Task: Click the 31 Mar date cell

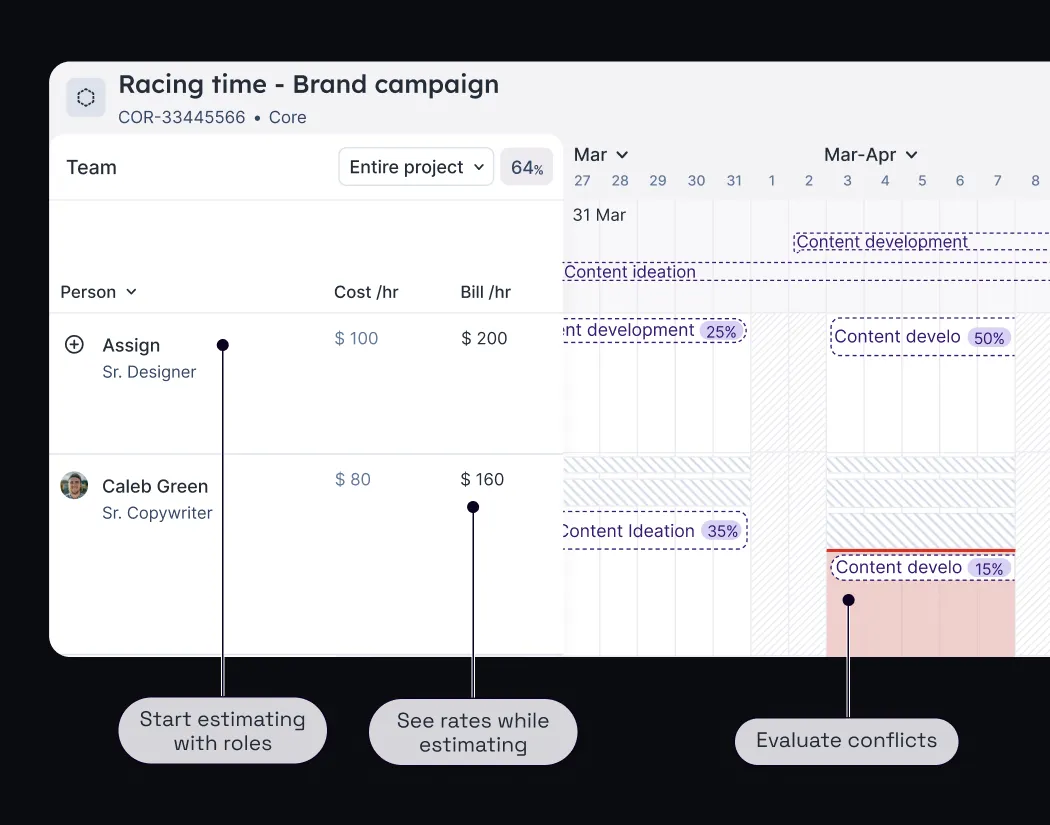Action: (x=599, y=214)
